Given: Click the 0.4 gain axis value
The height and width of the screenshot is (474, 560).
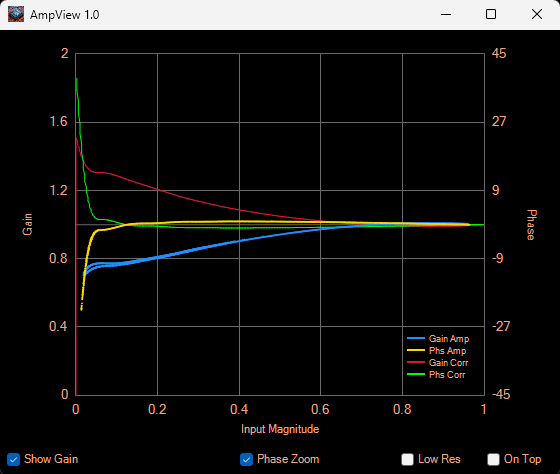Looking at the screenshot, I should click(58, 326).
